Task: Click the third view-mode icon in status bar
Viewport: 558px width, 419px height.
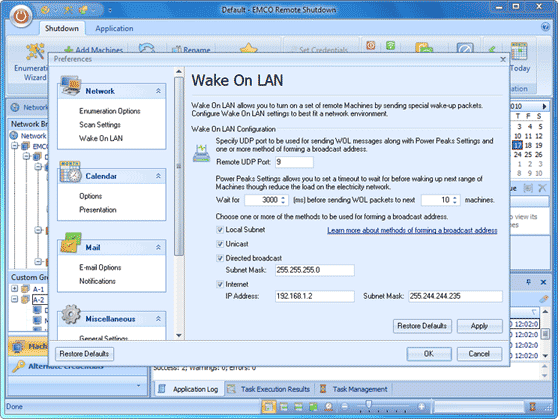Action: coord(298,407)
